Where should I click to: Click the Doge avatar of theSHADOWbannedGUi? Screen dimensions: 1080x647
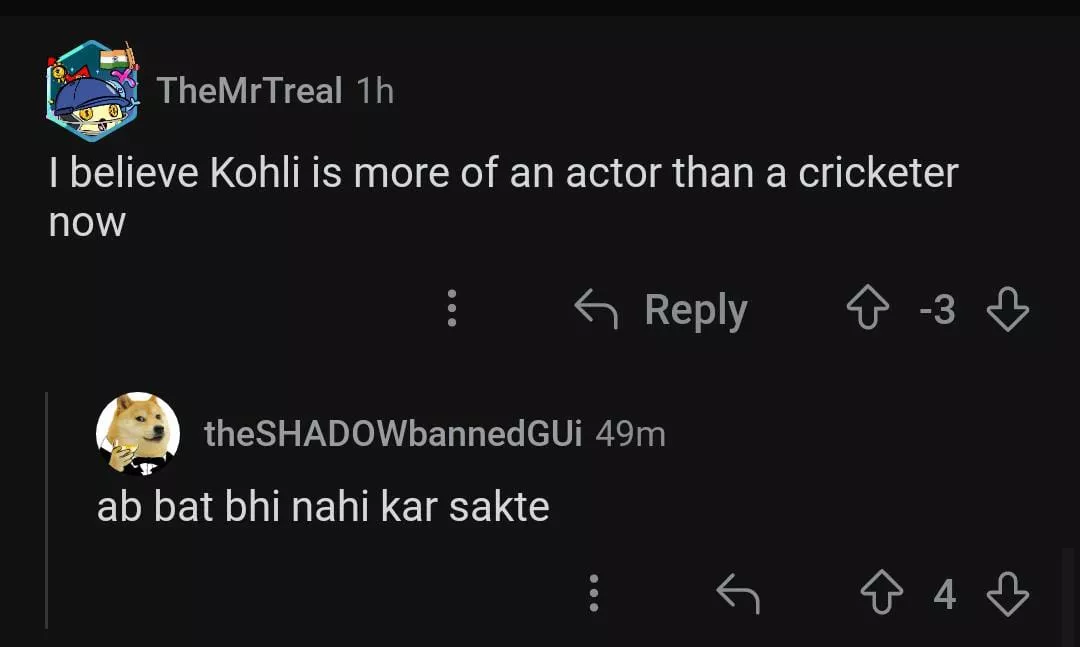tap(138, 434)
